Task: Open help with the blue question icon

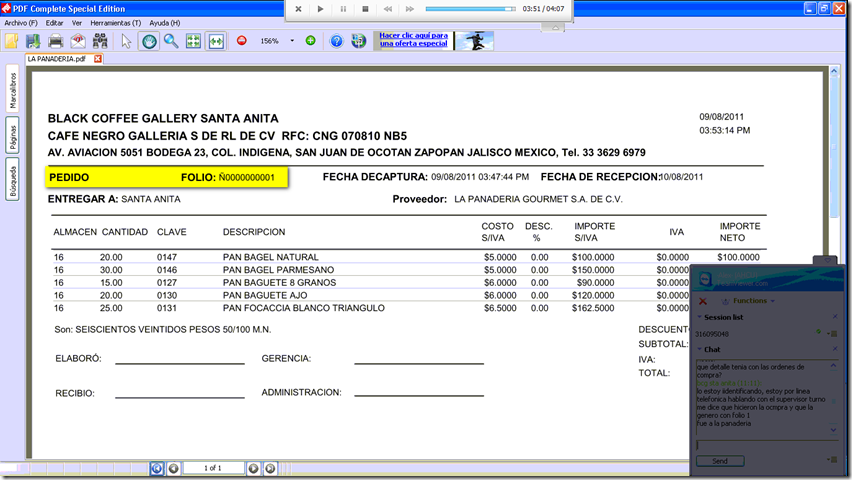Action: click(x=336, y=41)
